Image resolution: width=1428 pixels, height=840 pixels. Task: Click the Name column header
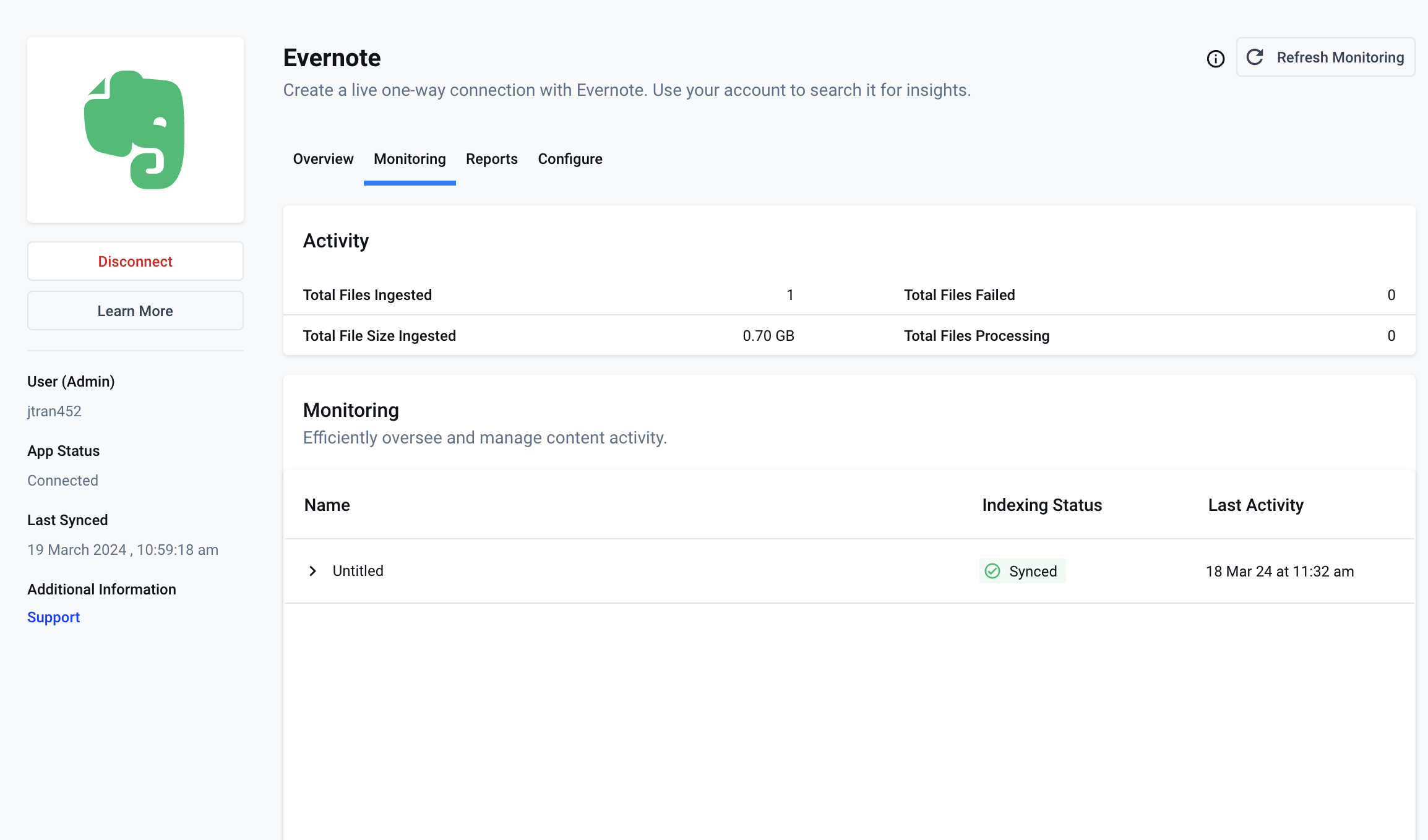(327, 505)
